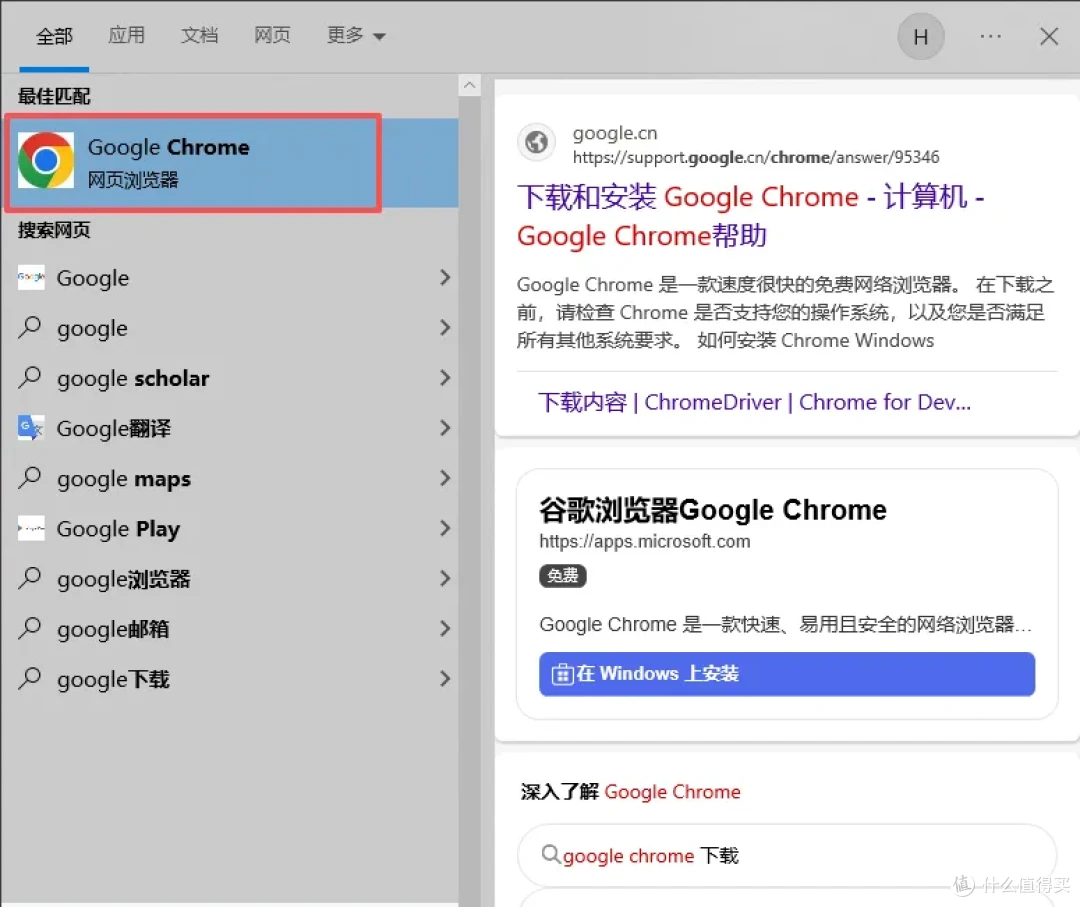Image resolution: width=1080 pixels, height=907 pixels.
Task: Click scroll-up arrow of results list
Action: click(469, 85)
